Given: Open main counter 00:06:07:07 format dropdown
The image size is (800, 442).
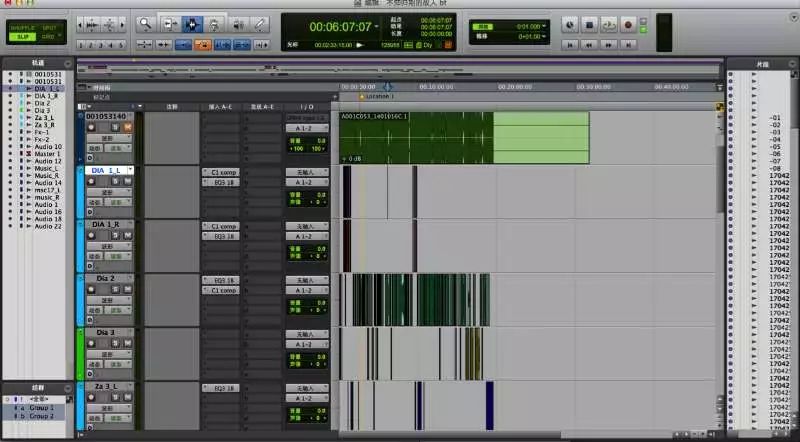Looking at the screenshot, I should point(377,27).
